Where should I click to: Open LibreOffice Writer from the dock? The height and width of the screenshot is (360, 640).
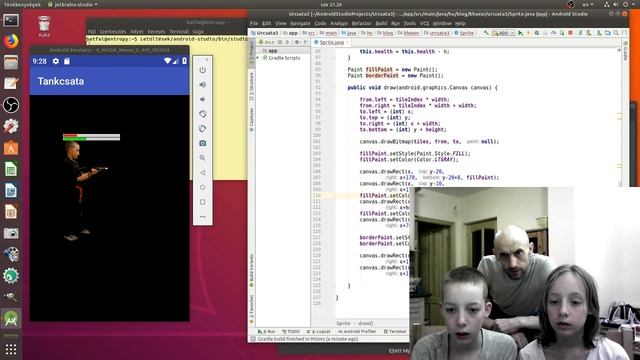[x=11, y=190]
